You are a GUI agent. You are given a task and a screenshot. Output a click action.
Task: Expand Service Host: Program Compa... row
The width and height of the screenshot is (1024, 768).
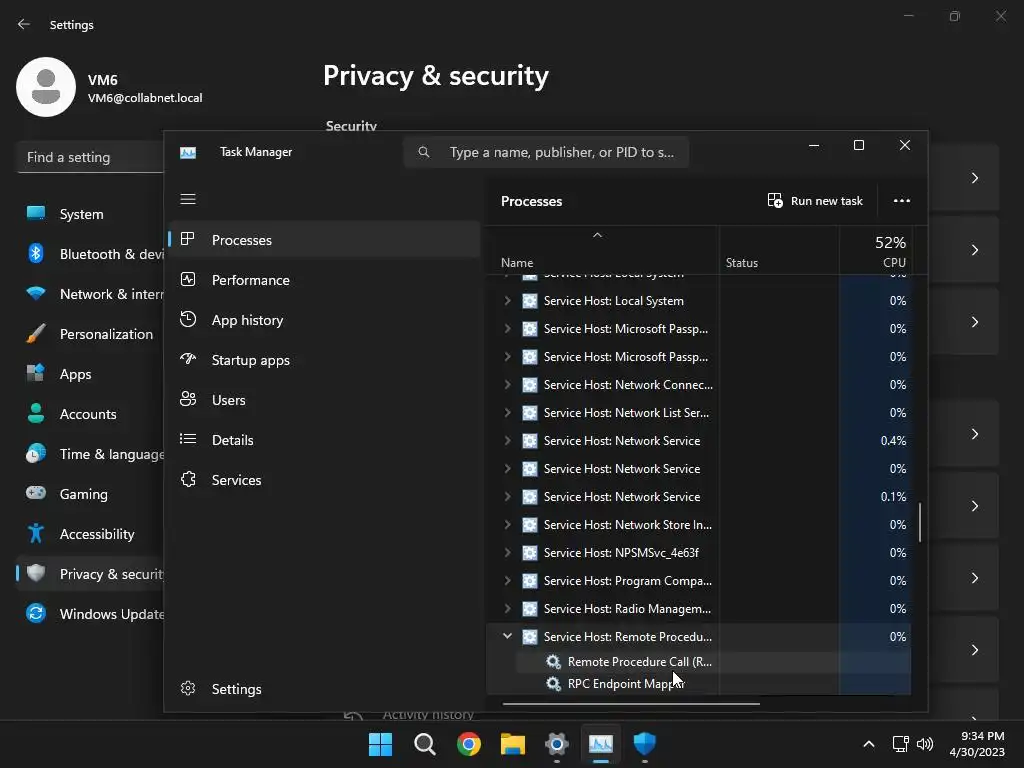tap(507, 581)
